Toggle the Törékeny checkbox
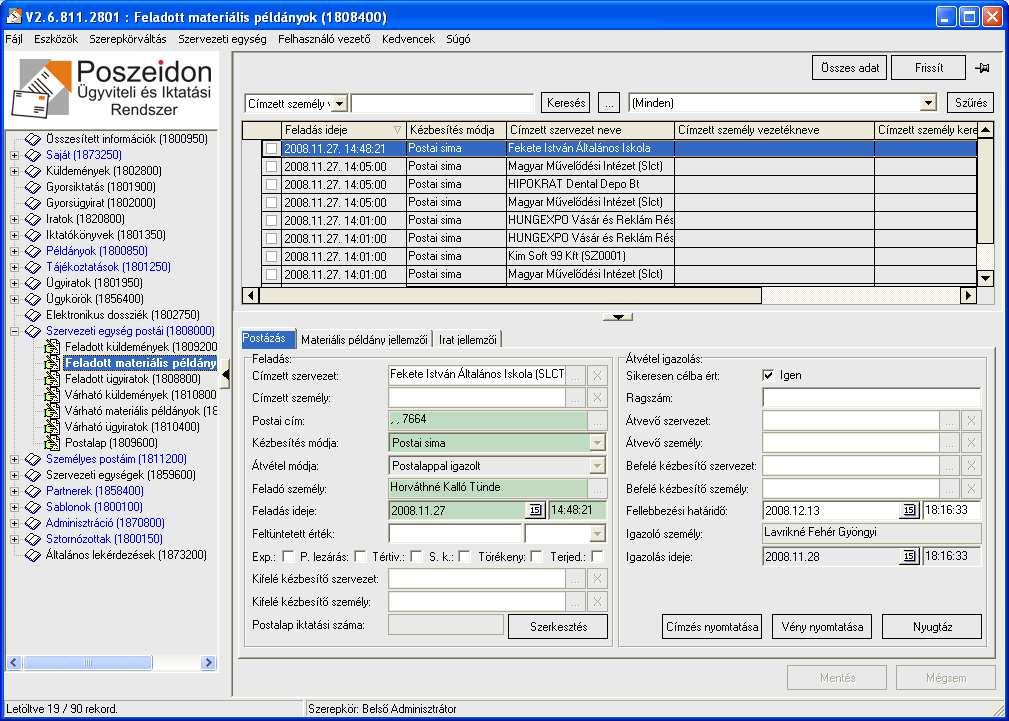 point(536,556)
